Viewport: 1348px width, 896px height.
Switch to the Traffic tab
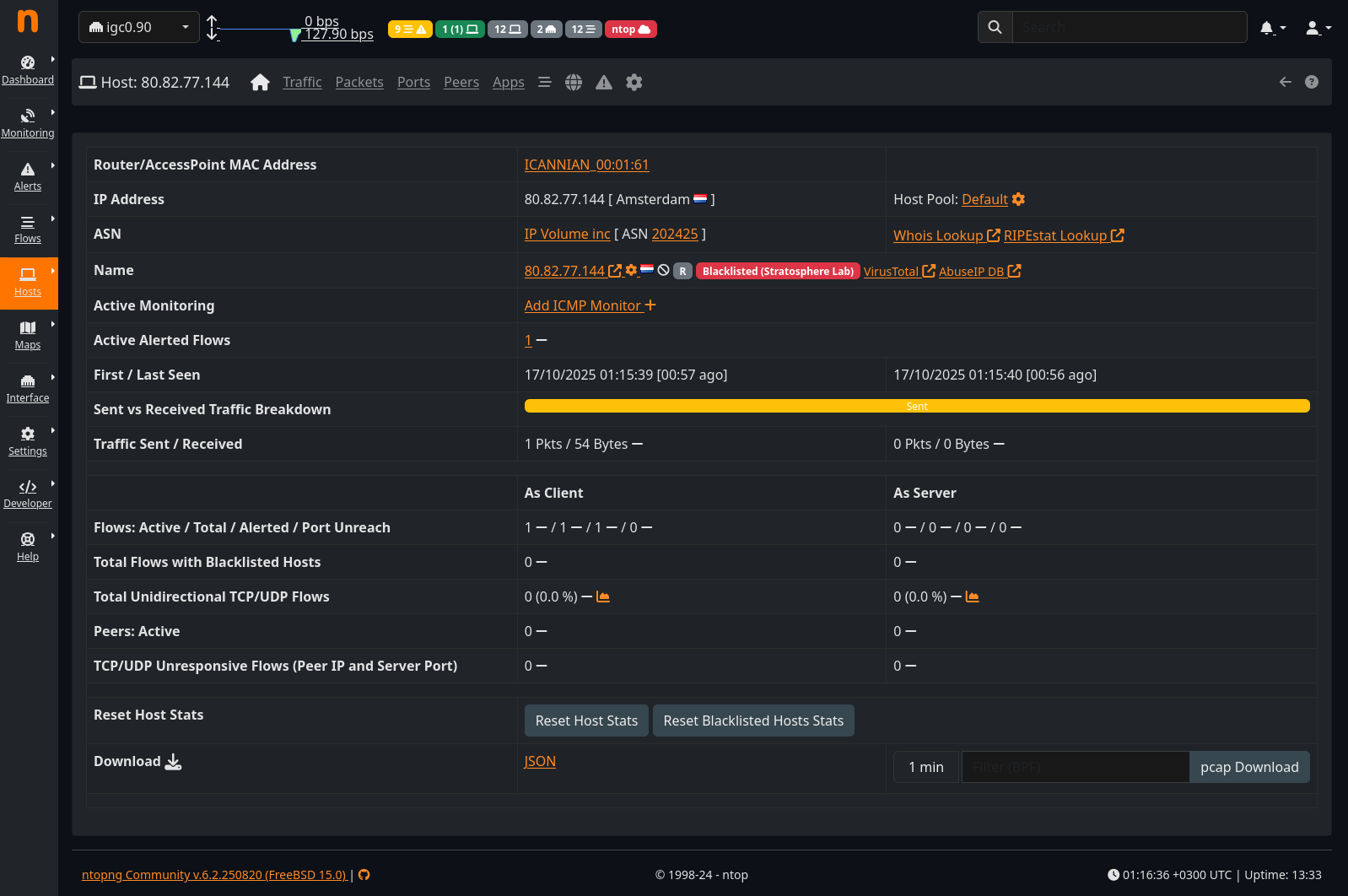[x=302, y=82]
